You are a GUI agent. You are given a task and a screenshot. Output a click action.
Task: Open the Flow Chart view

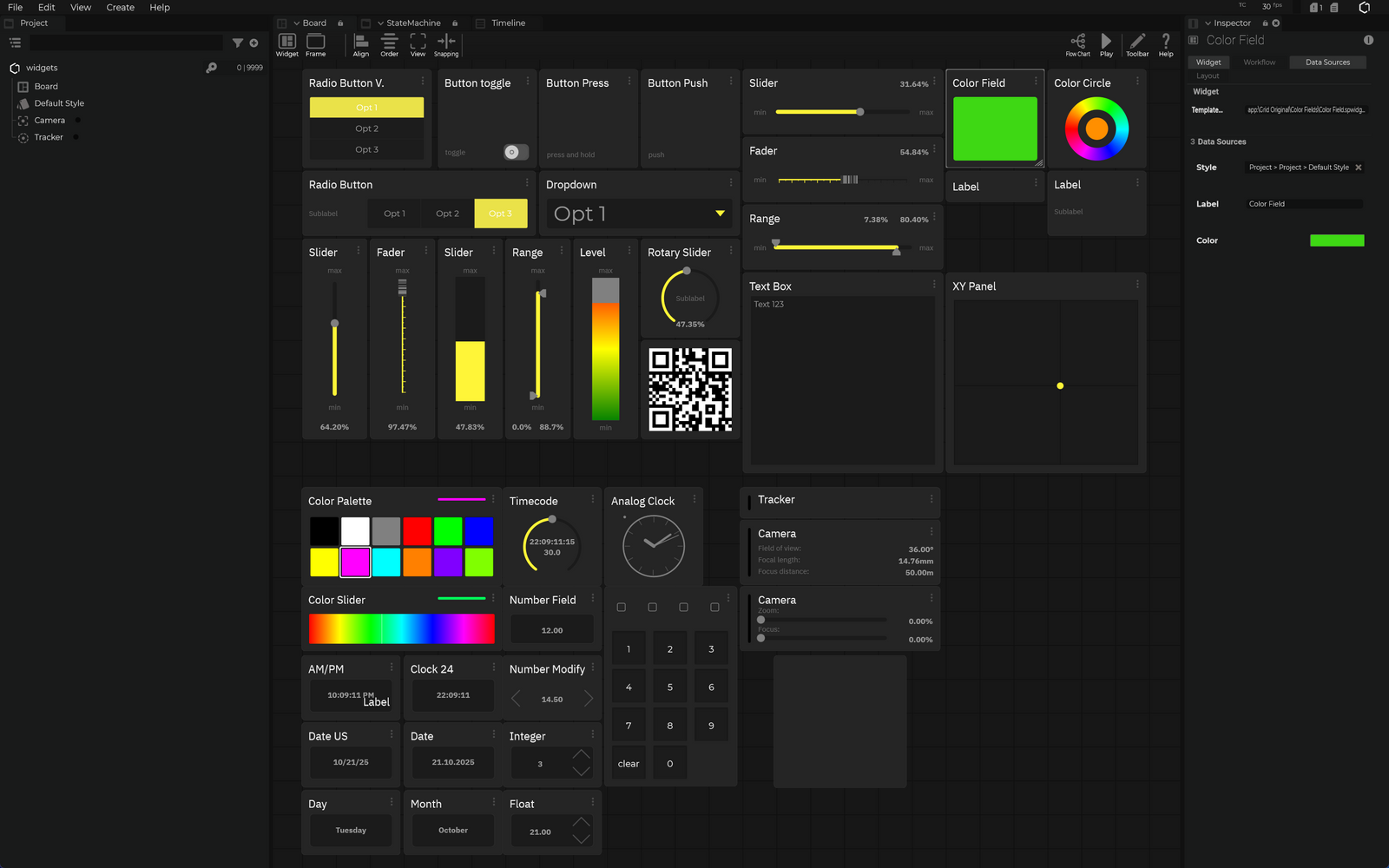coord(1077,42)
